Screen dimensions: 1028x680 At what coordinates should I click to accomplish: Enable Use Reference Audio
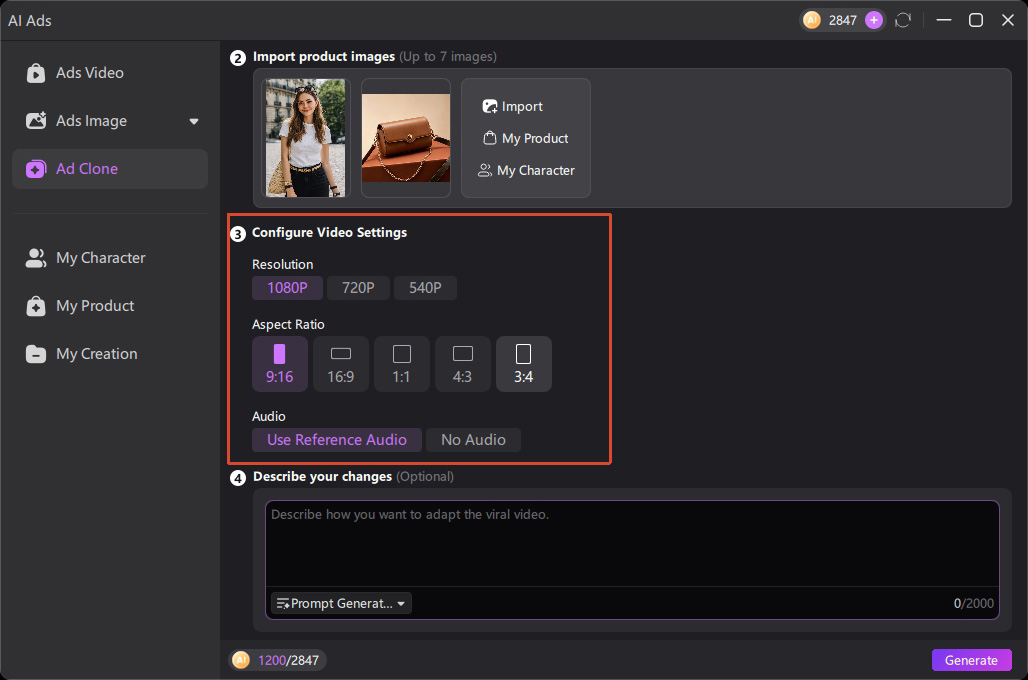point(337,440)
